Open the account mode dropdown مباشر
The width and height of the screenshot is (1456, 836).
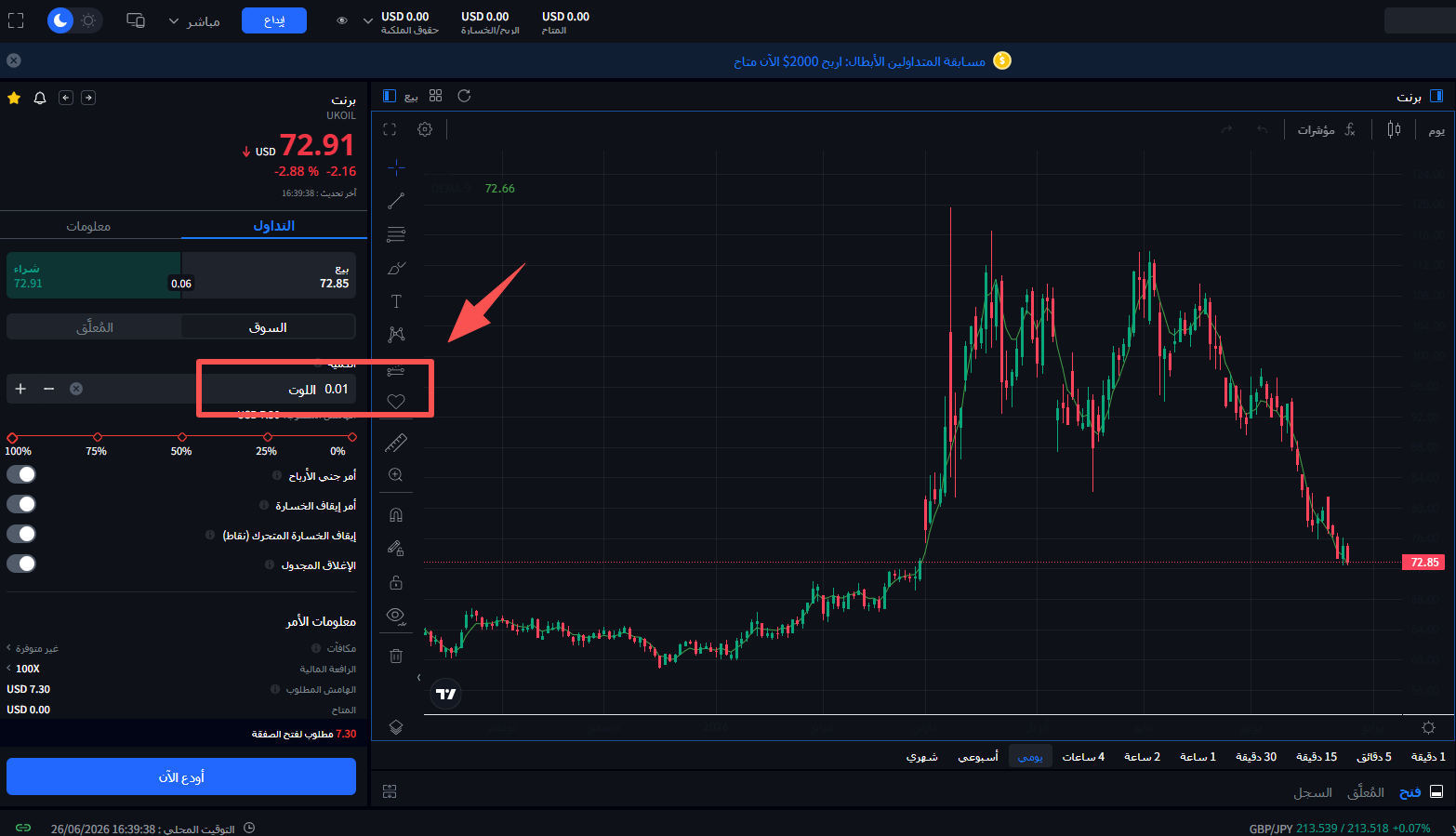pyautogui.click(x=193, y=20)
